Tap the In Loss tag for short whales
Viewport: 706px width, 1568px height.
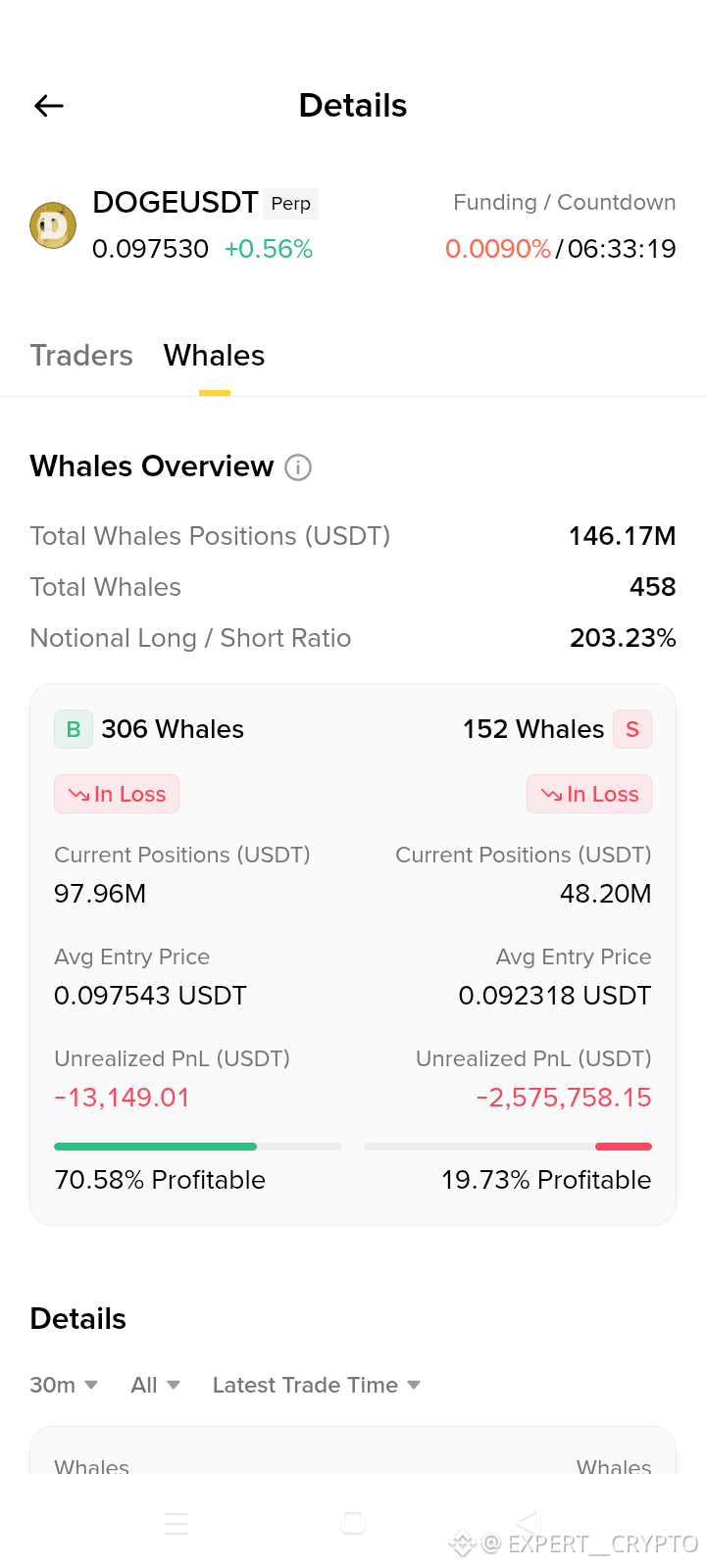point(589,794)
